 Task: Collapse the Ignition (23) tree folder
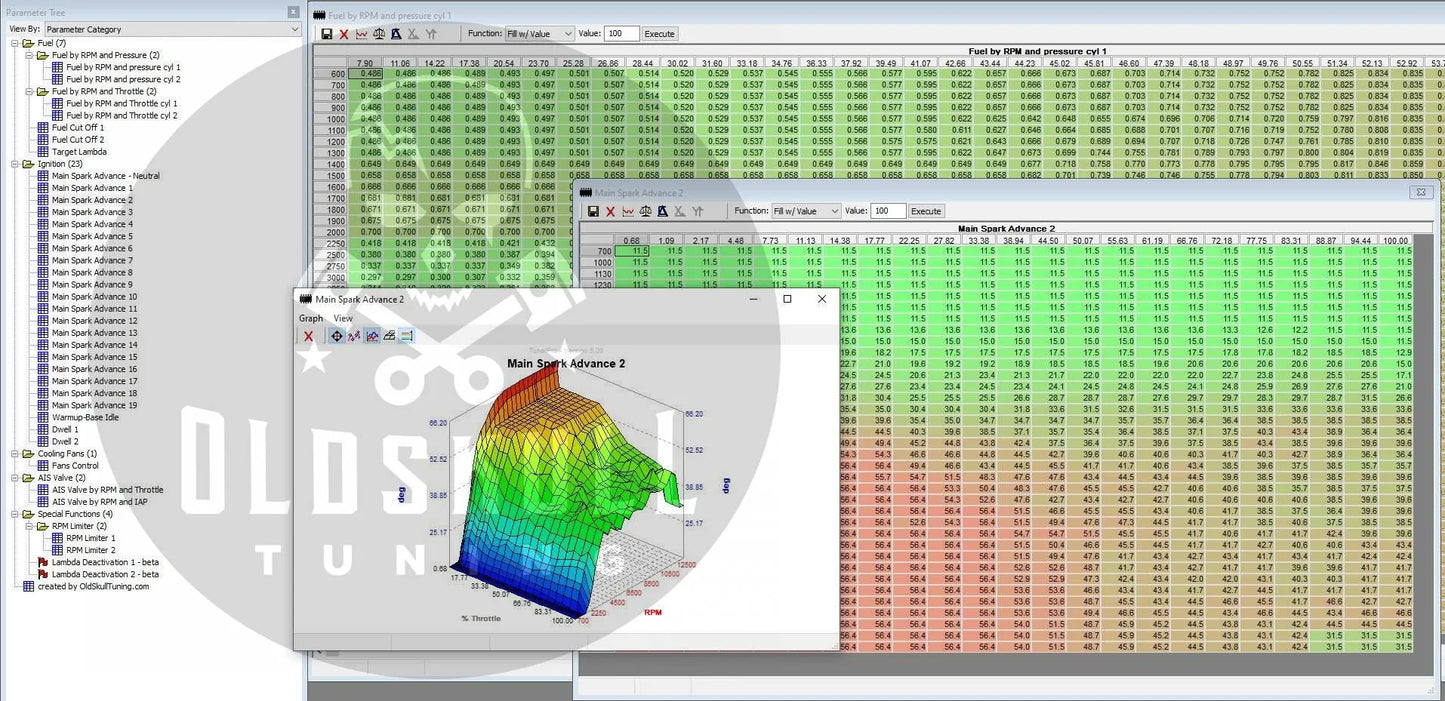[15, 164]
